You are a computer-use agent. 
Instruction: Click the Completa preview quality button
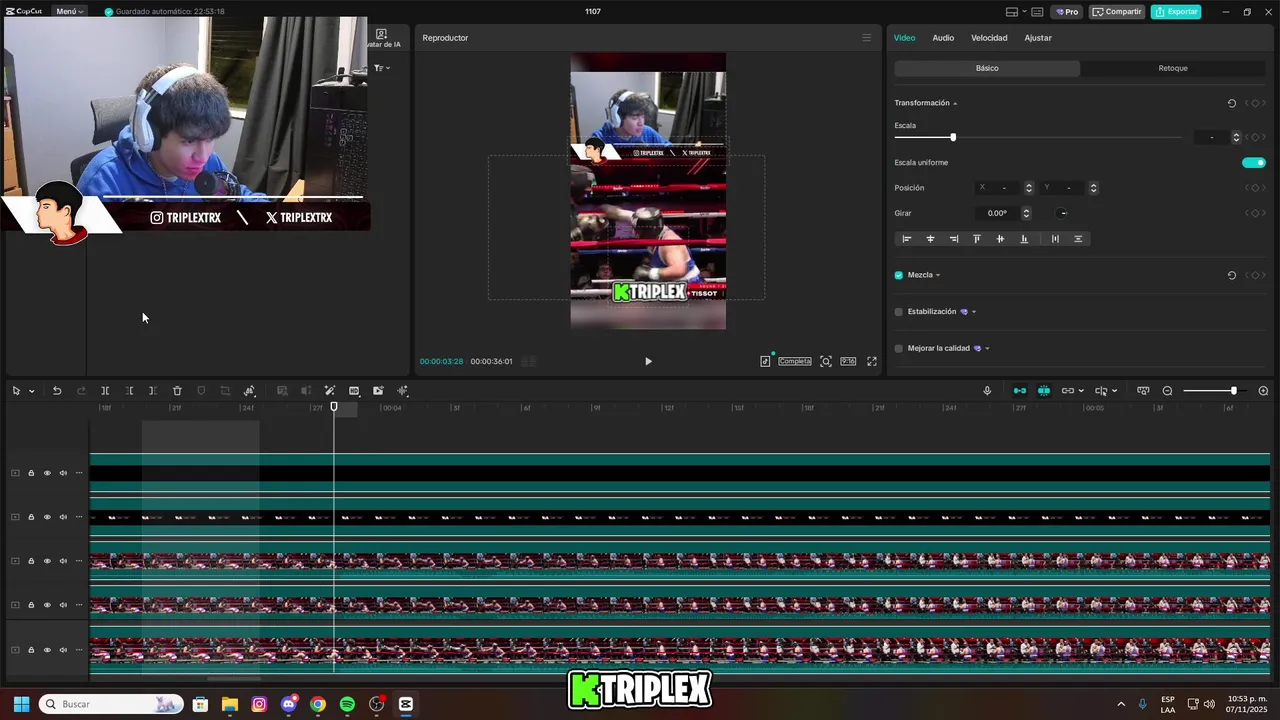tap(795, 361)
